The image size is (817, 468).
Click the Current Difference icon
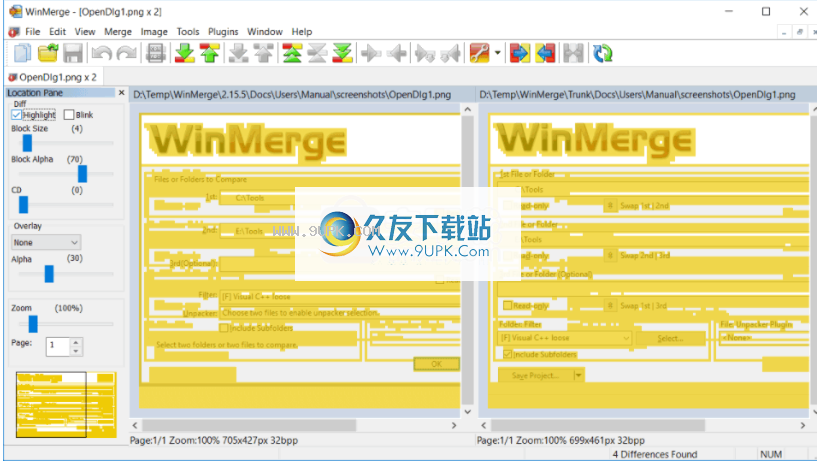click(317, 53)
